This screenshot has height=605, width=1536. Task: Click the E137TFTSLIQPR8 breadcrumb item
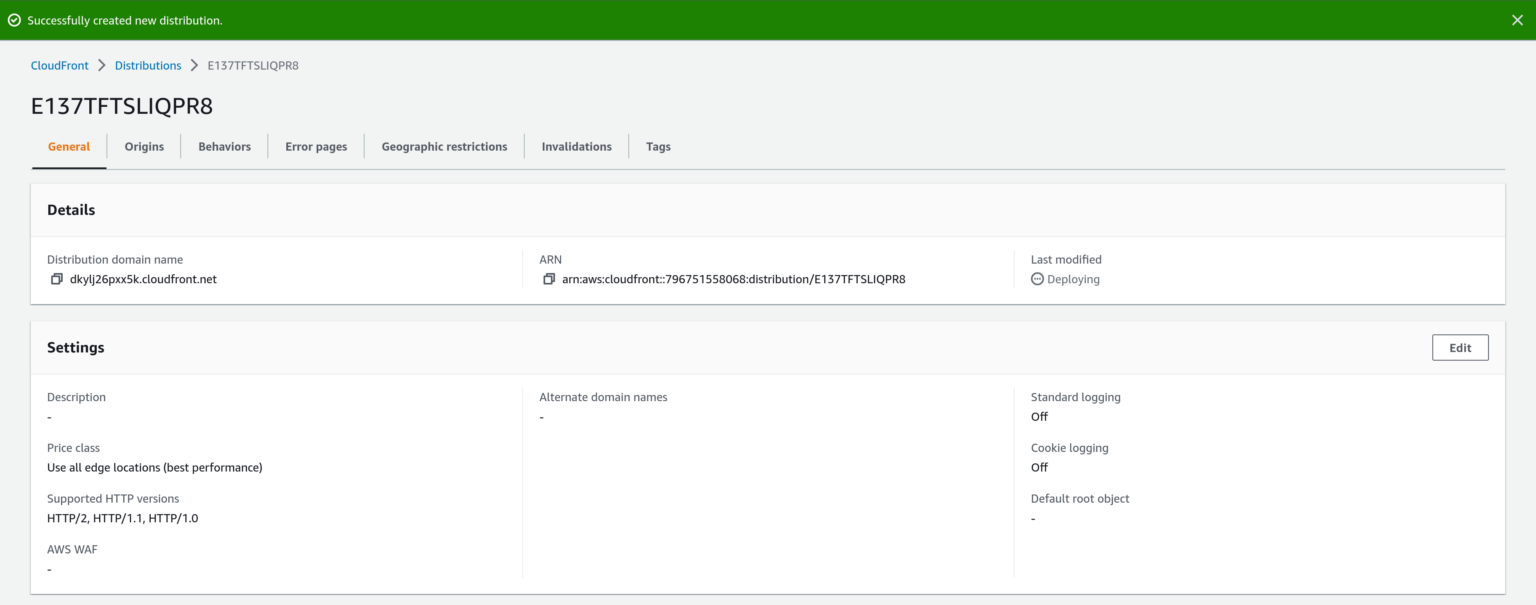tap(252, 65)
